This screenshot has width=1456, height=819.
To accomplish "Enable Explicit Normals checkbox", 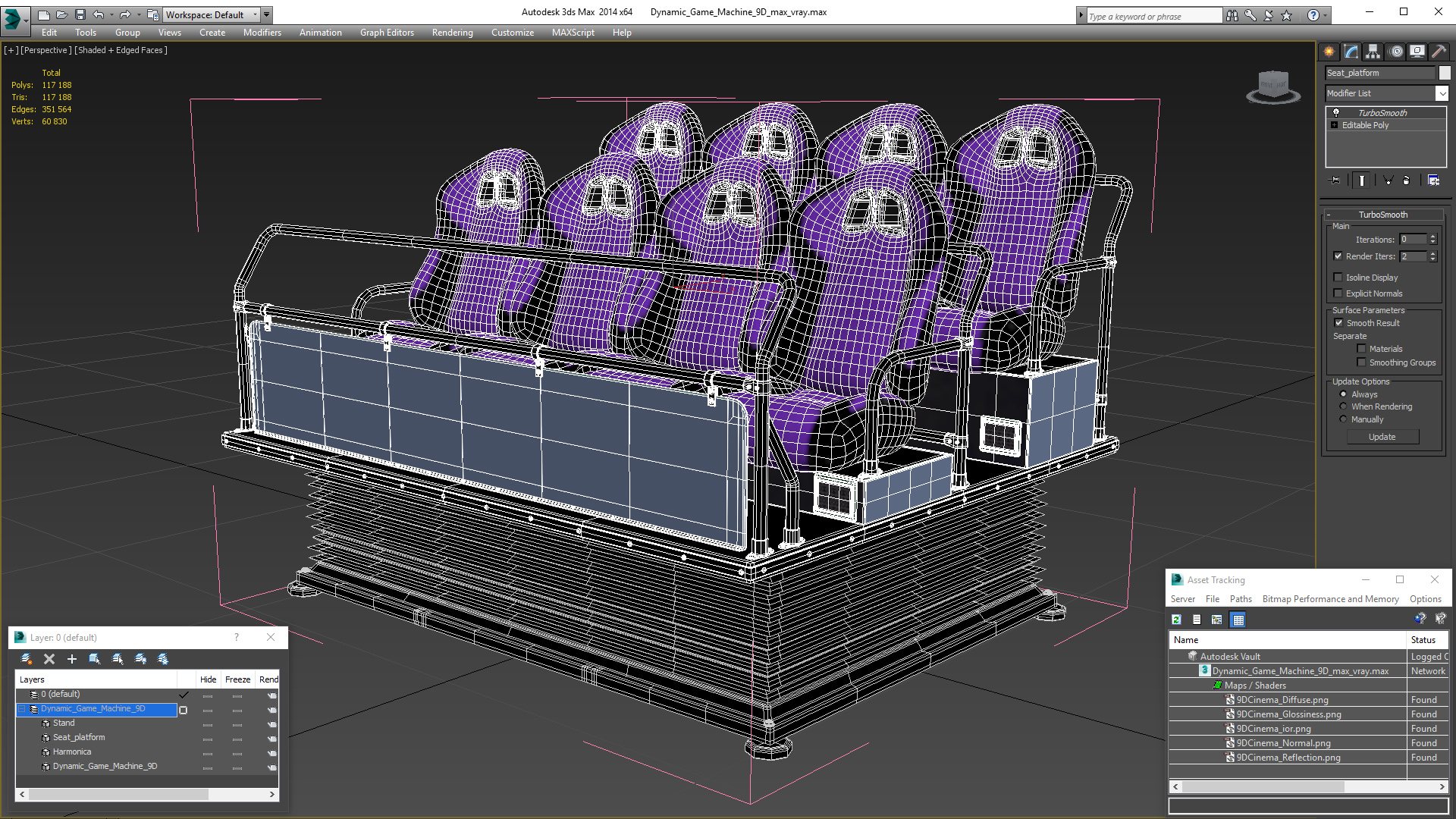I will [x=1338, y=293].
